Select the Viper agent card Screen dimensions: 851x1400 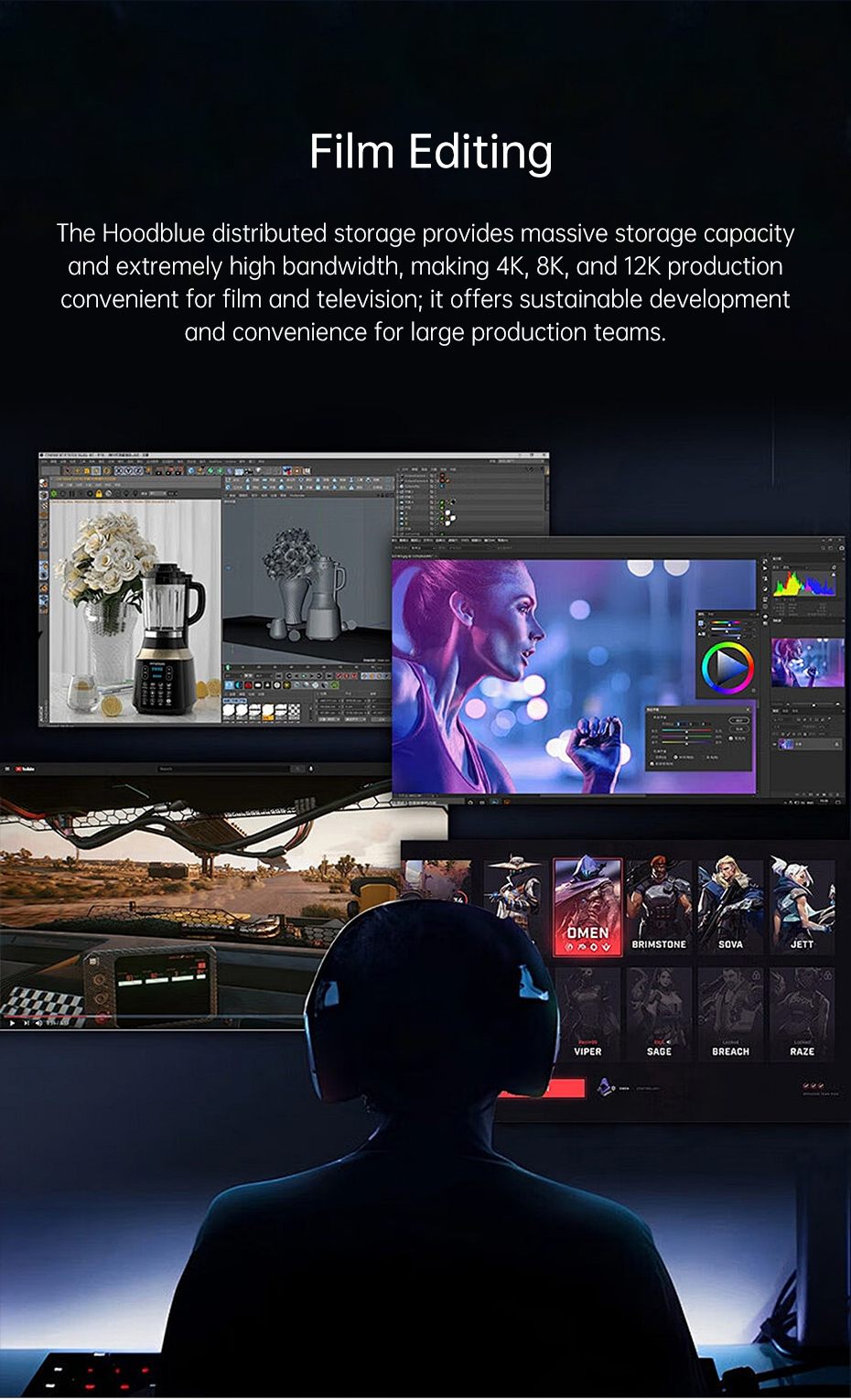tap(587, 1014)
